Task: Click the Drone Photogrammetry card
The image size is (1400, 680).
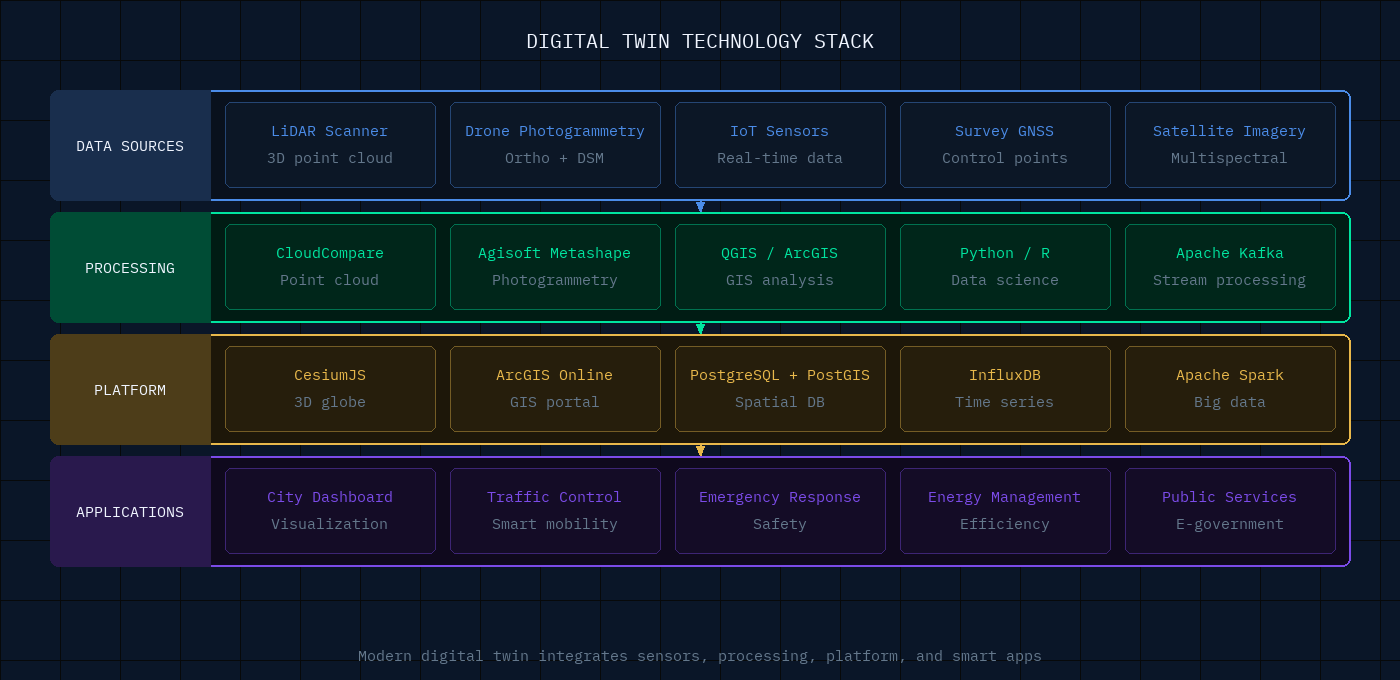Action: point(555,145)
